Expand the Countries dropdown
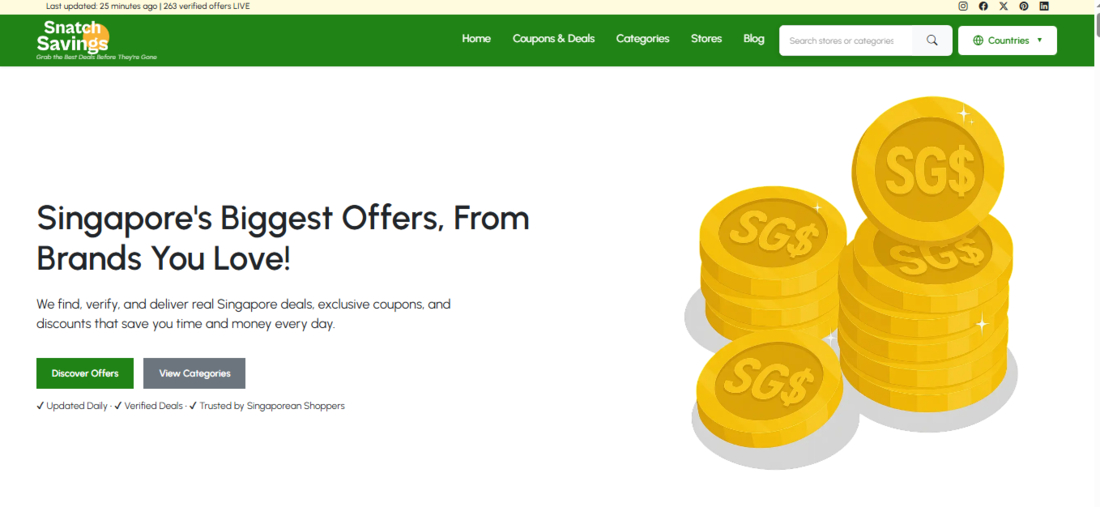1100x507 pixels. coord(1008,41)
